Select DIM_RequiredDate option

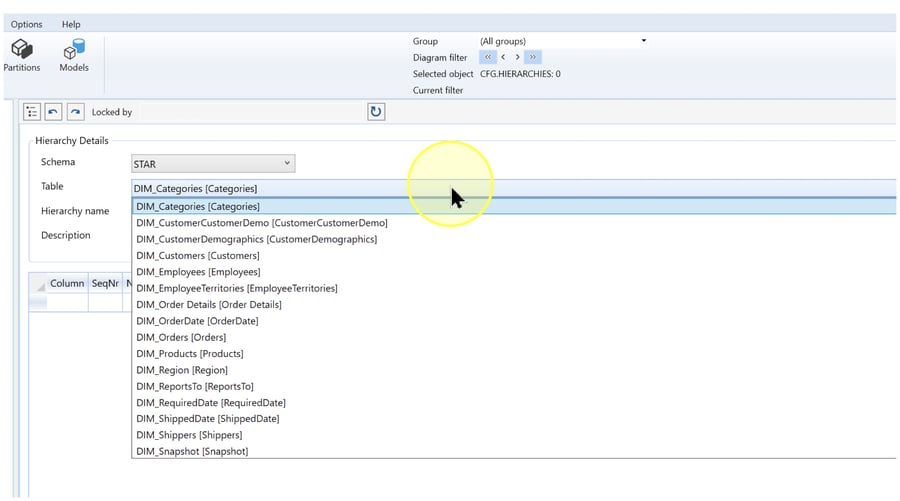click(x=514, y=402)
